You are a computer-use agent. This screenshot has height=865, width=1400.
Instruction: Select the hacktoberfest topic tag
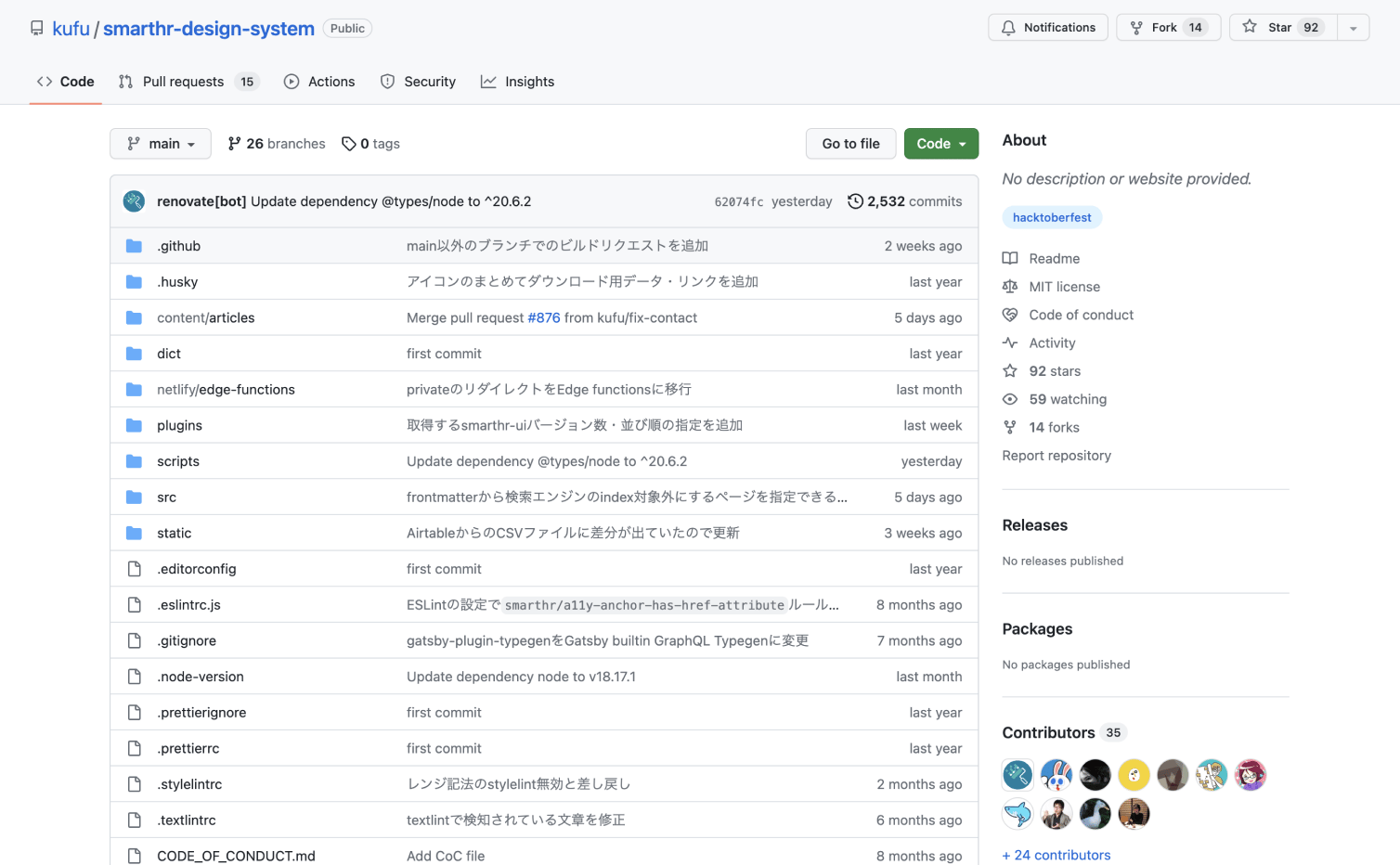pyautogui.click(x=1052, y=217)
